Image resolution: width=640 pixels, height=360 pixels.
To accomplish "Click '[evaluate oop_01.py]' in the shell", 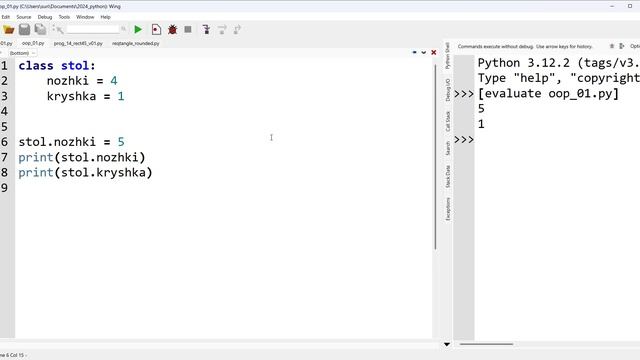I will click(x=548, y=93).
